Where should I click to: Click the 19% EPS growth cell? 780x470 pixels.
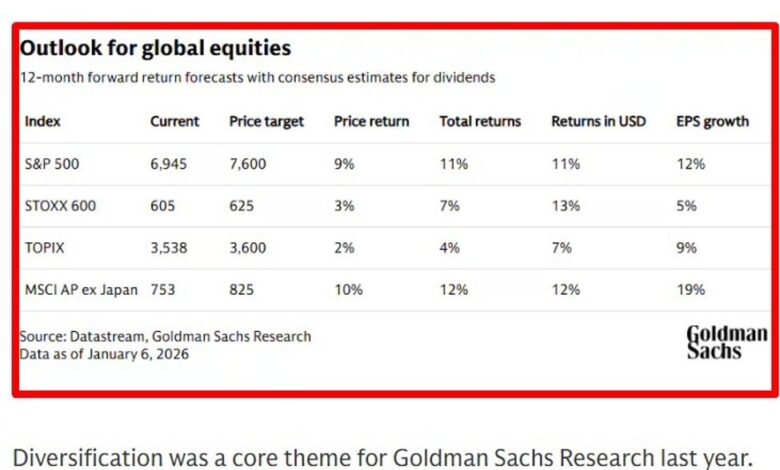coord(691,290)
